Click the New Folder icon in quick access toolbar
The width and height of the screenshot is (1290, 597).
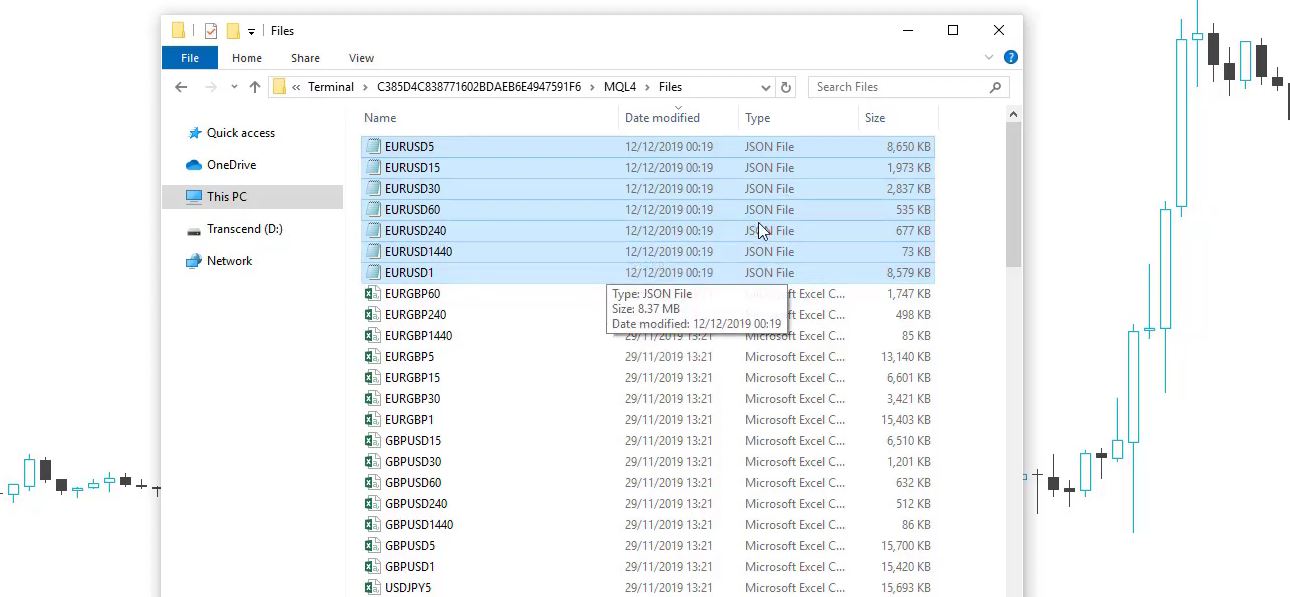233,30
